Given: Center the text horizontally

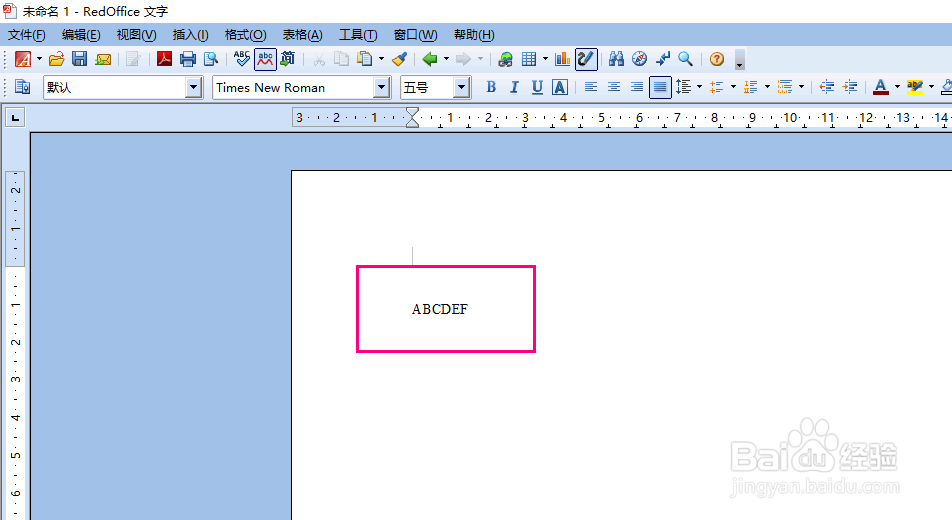Looking at the screenshot, I should pos(614,87).
